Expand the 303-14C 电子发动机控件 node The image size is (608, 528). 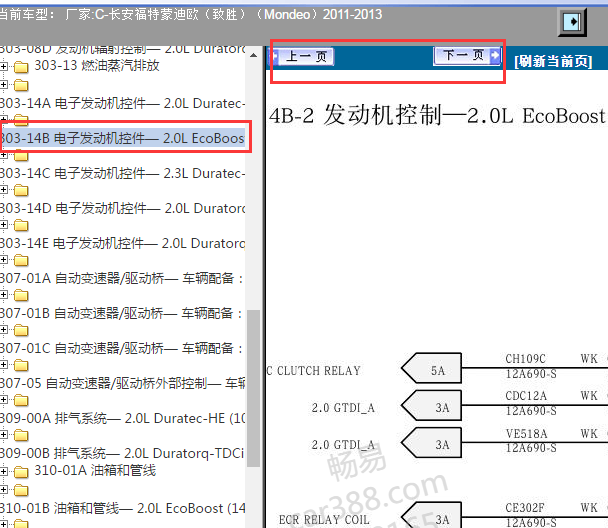[x=3, y=155]
